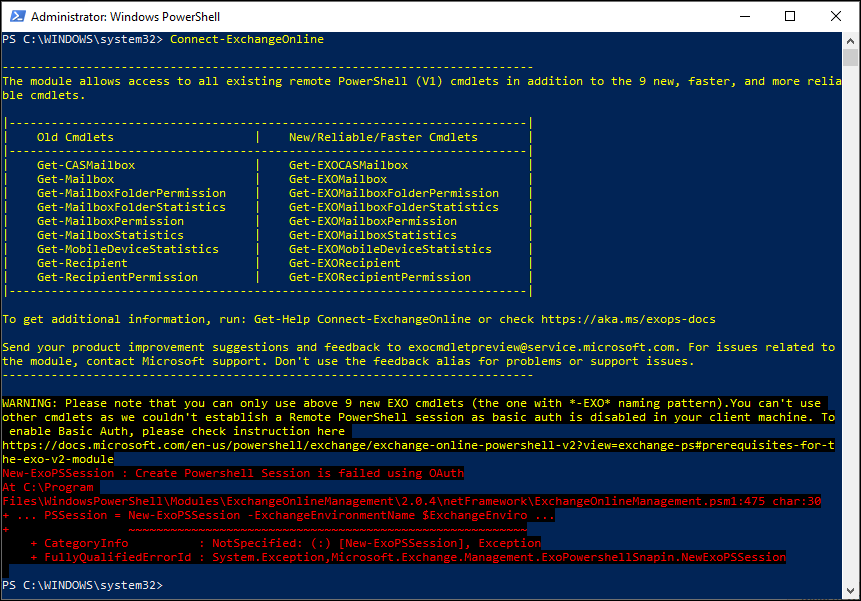Viewport: 861px width, 601px height.
Task: Click the vertical scrollbar thumb
Action: pos(850,57)
